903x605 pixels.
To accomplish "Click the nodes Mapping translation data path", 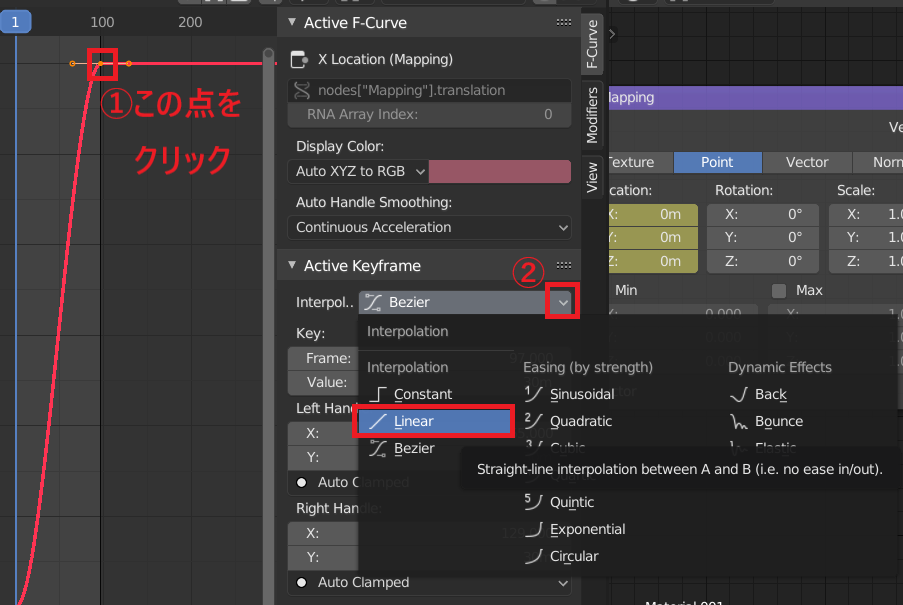I will click(x=429, y=90).
